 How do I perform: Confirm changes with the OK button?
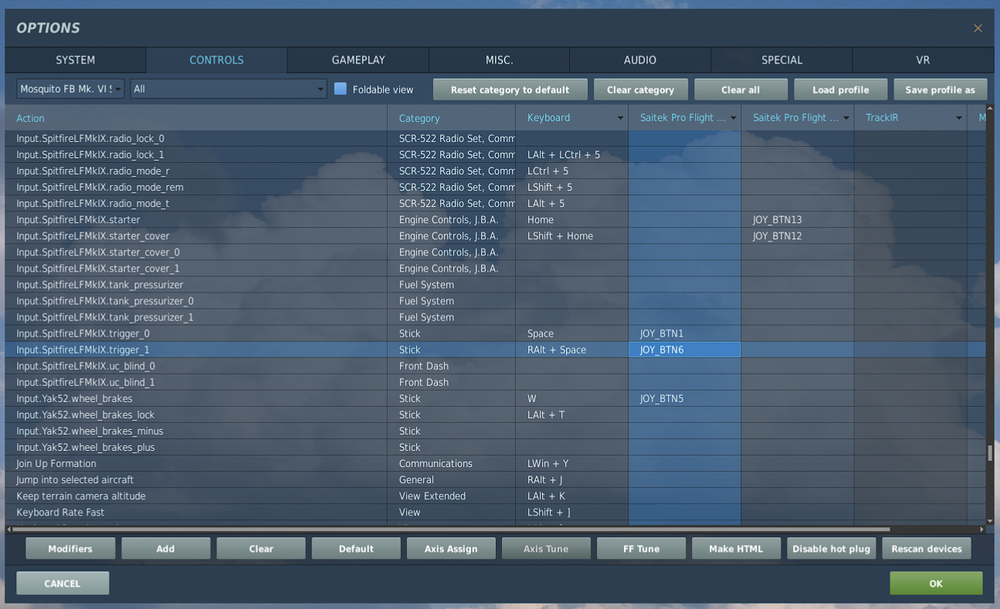pyautogui.click(x=935, y=583)
